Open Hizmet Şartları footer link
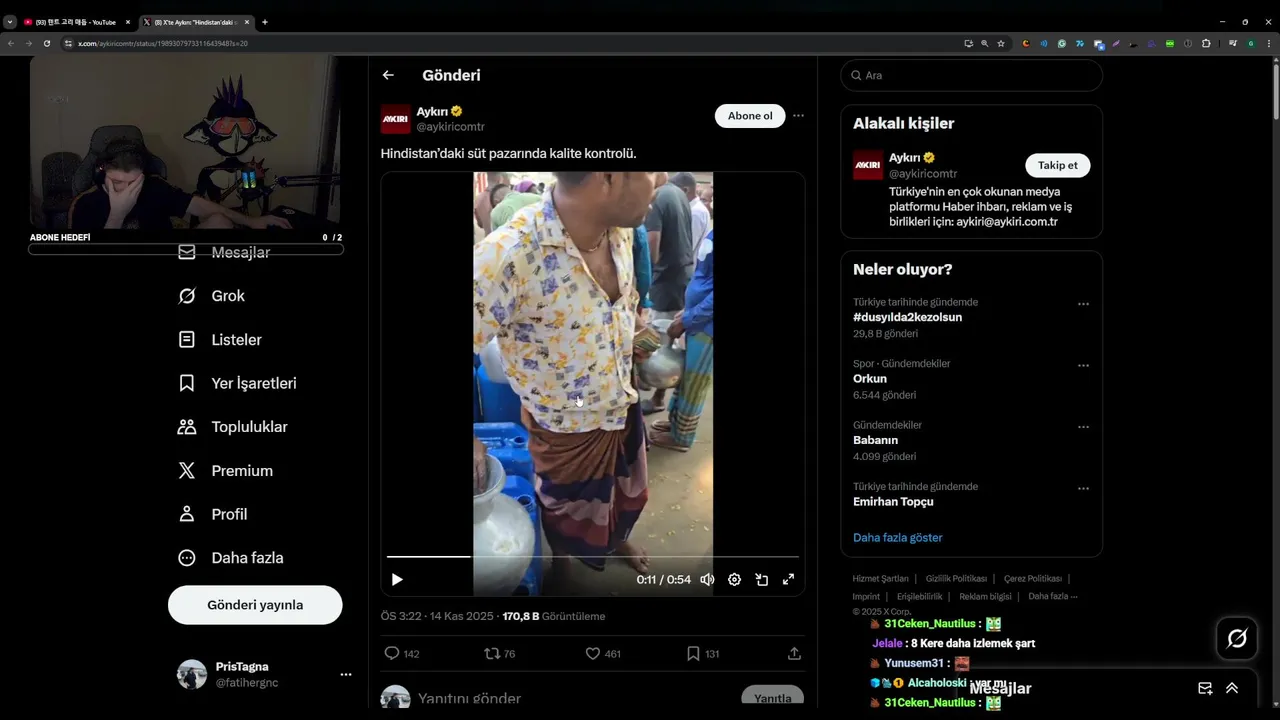 pos(880,579)
